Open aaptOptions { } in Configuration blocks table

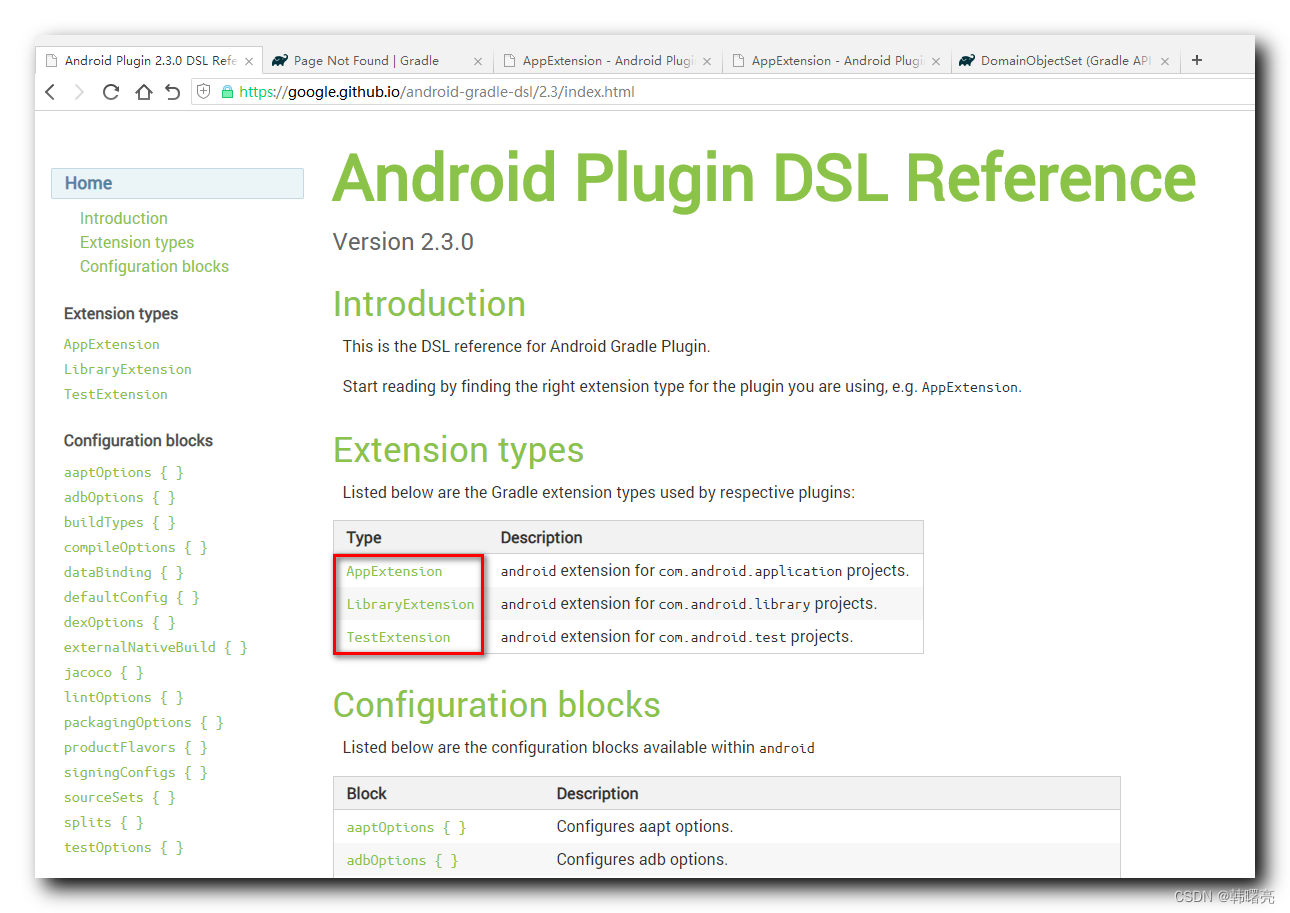(x=406, y=827)
